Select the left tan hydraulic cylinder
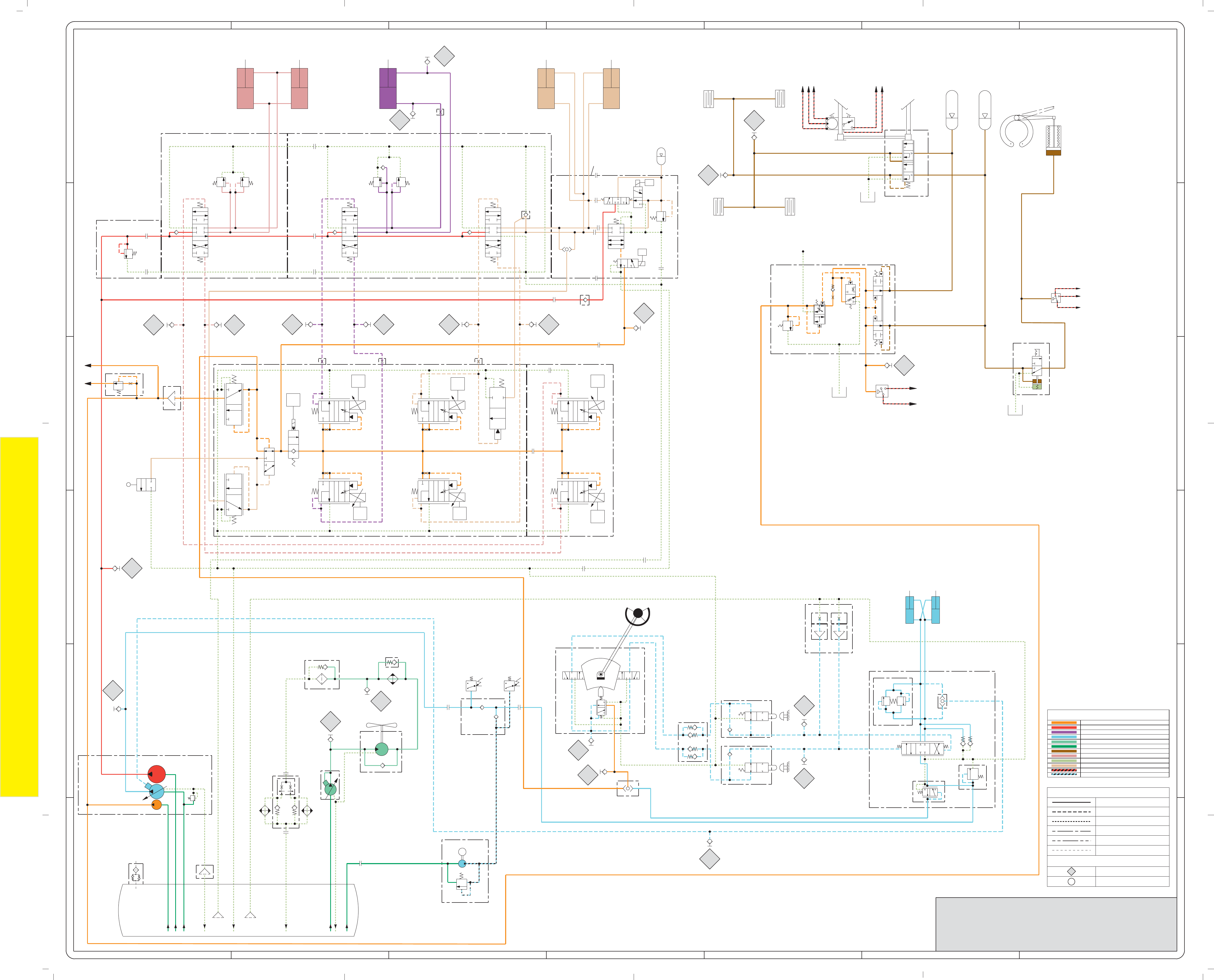The image size is (1214, 980). (x=546, y=88)
